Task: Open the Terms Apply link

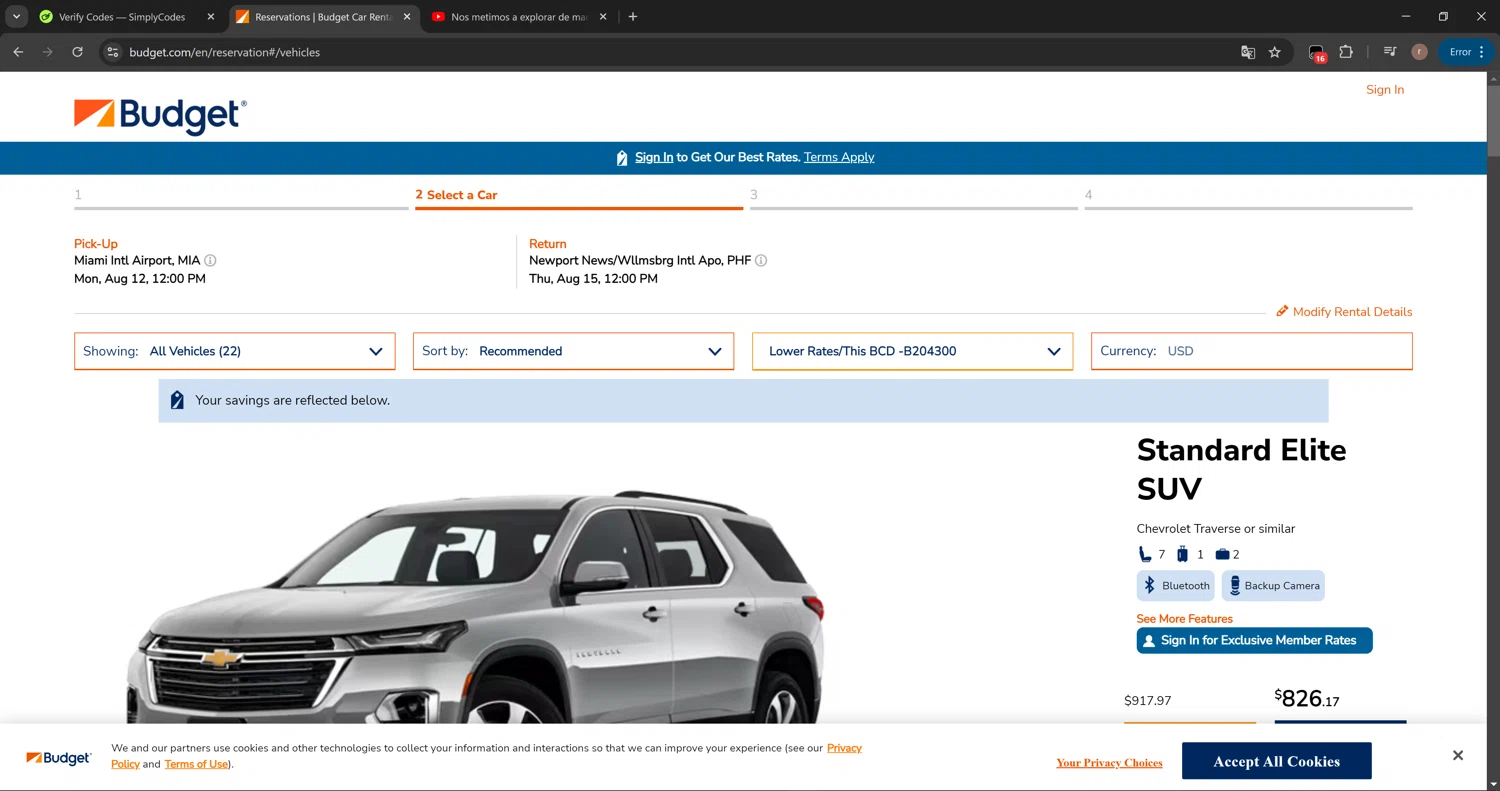Action: click(839, 157)
